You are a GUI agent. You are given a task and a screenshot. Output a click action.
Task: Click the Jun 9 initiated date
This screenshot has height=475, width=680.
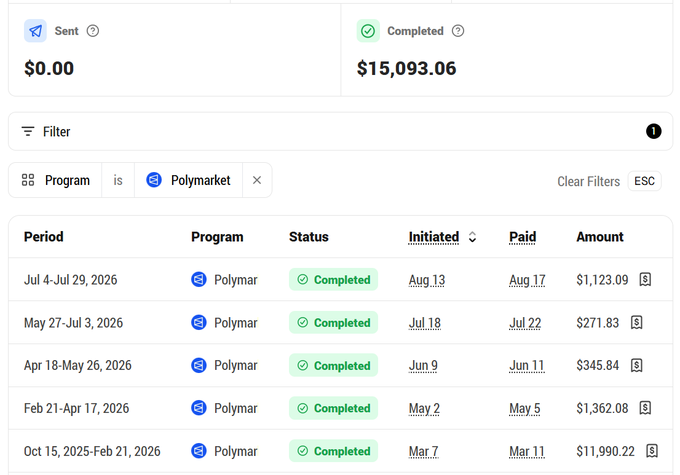[423, 366]
